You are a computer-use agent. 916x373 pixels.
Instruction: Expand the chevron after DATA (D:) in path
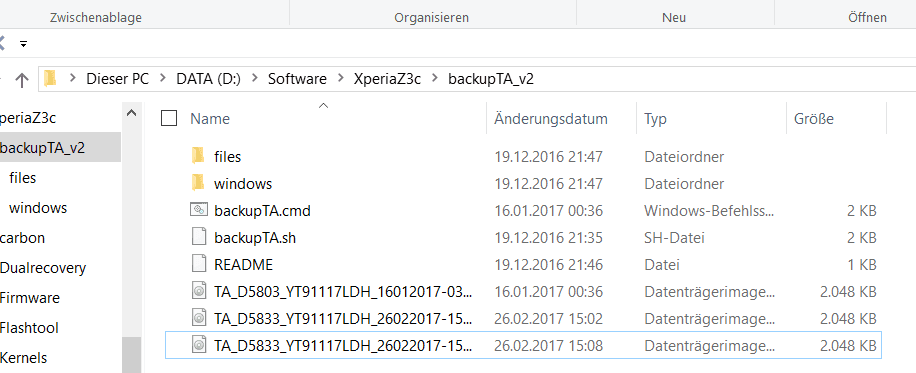point(254,78)
